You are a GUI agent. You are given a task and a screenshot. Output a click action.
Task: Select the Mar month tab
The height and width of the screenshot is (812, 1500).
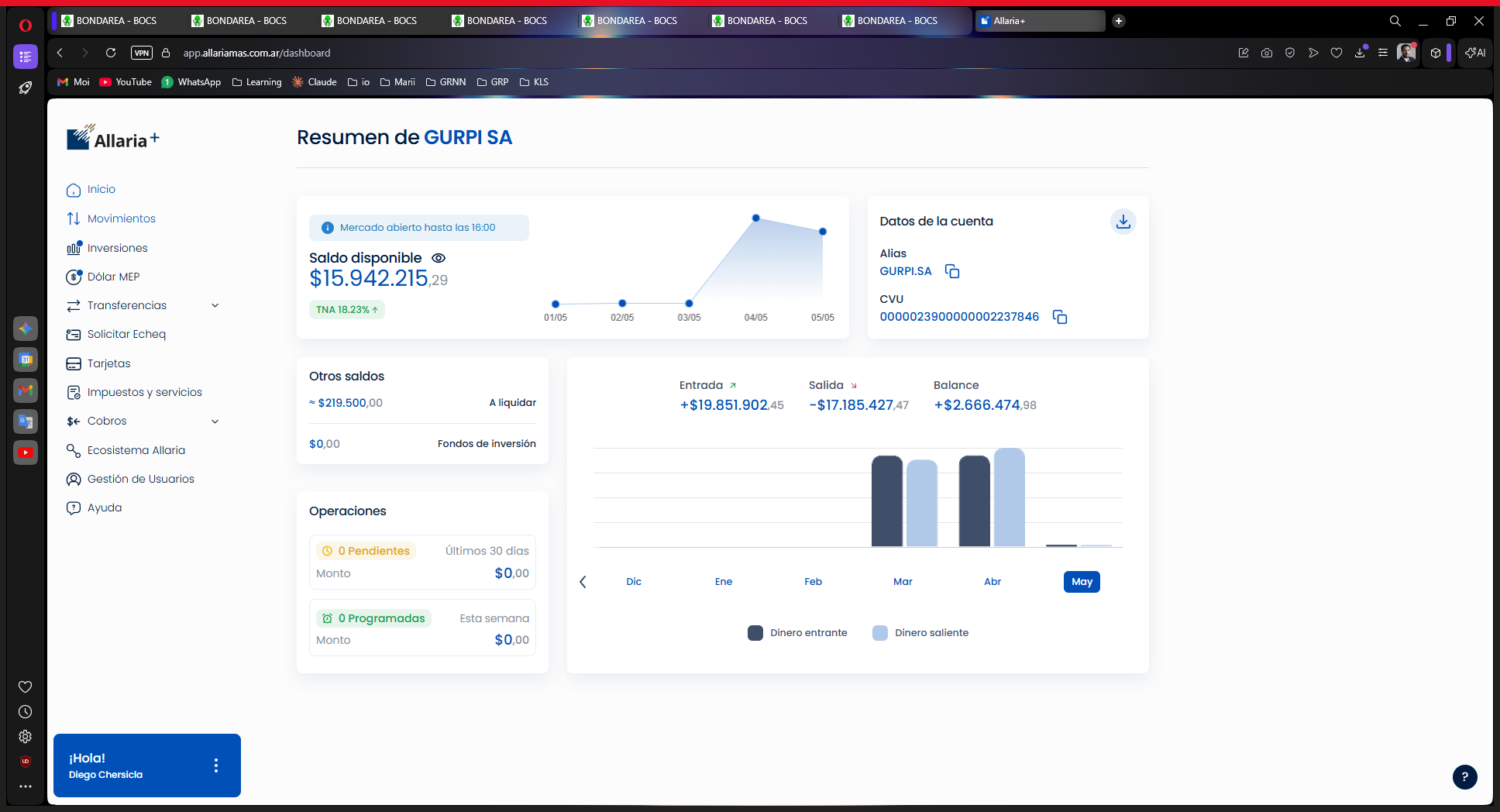903,582
